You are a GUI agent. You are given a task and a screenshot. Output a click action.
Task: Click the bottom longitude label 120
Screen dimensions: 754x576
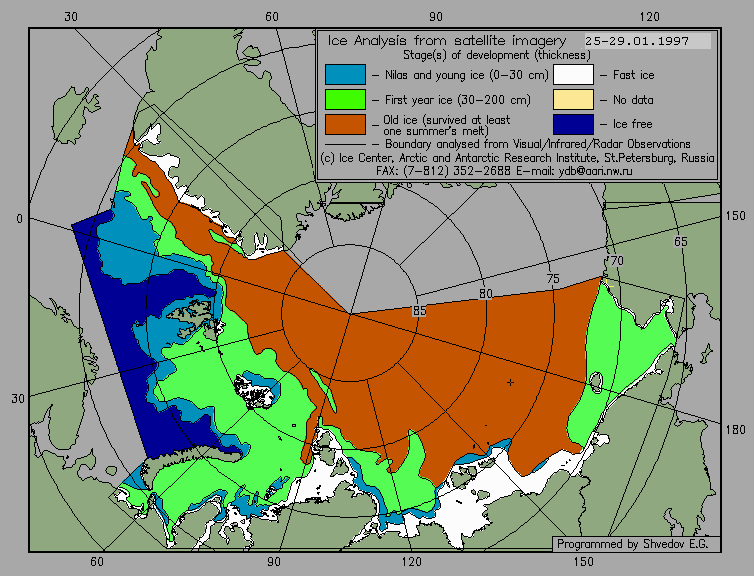(412, 562)
